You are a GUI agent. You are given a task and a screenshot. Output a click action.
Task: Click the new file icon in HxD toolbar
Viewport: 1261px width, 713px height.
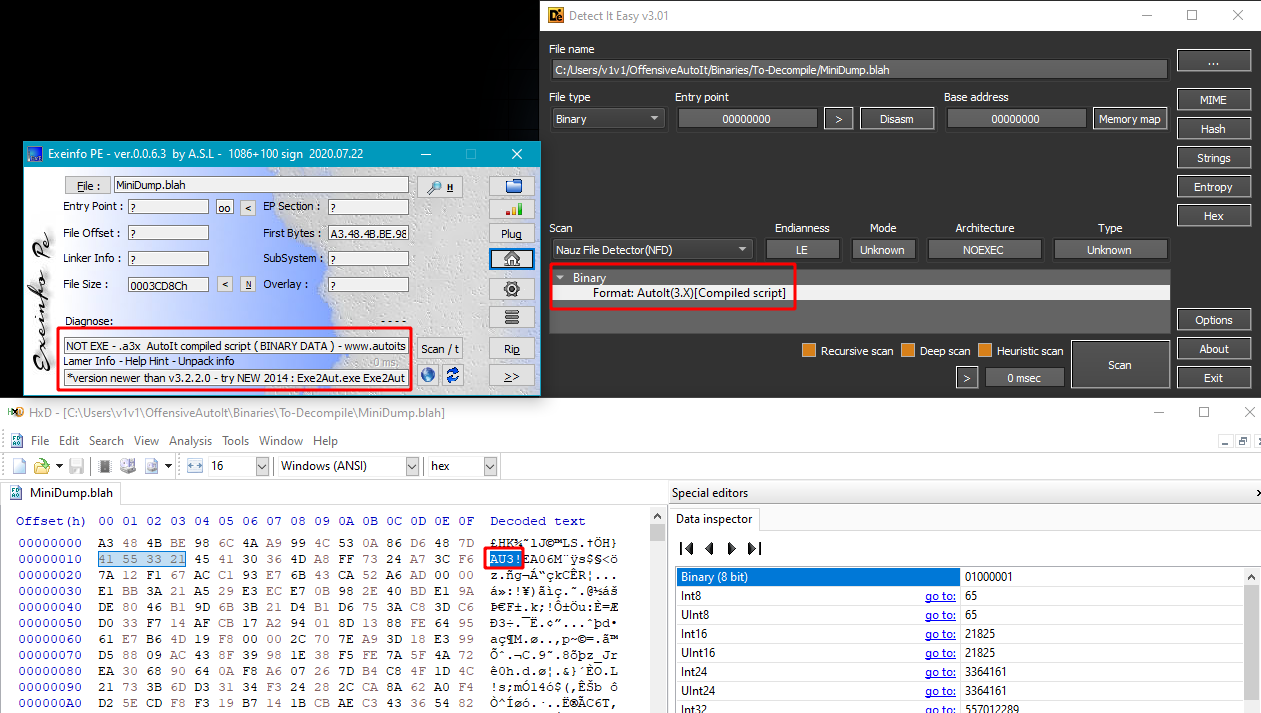[x=19, y=466]
